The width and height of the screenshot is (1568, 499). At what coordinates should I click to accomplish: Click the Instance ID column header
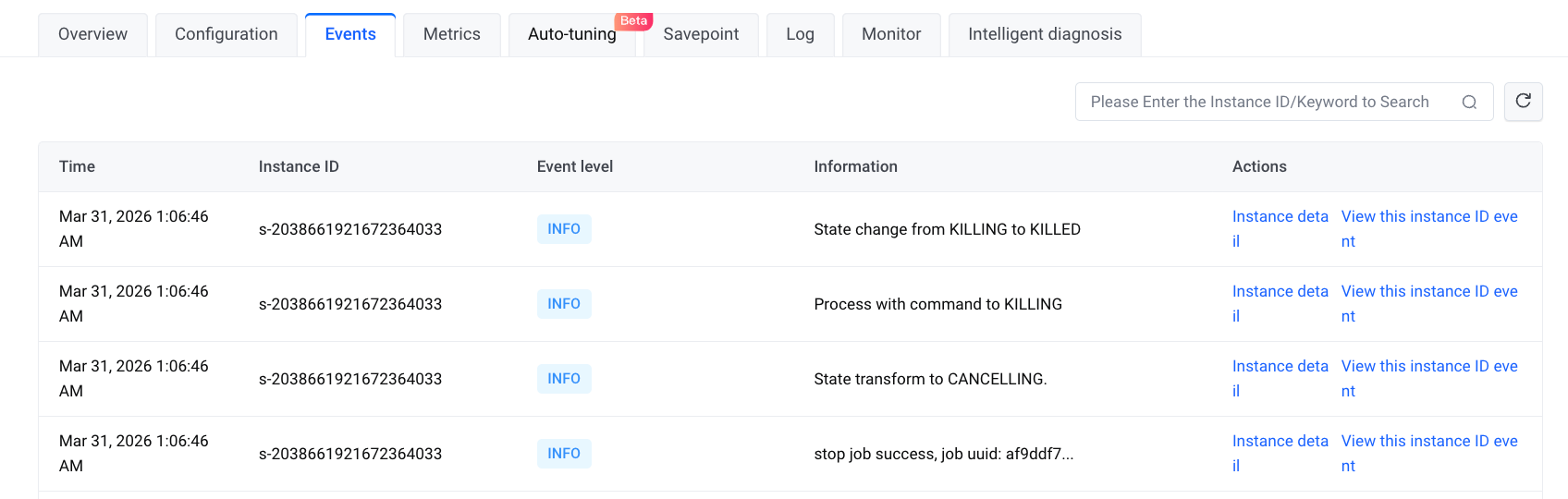[x=299, y=166]
